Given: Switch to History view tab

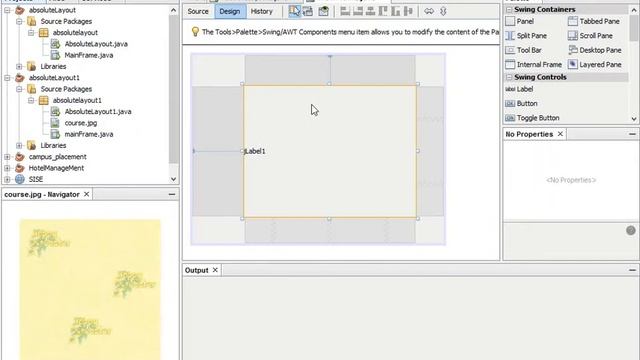Looking at the screenshot, I should pyautogui.click(x=262, y=11).
